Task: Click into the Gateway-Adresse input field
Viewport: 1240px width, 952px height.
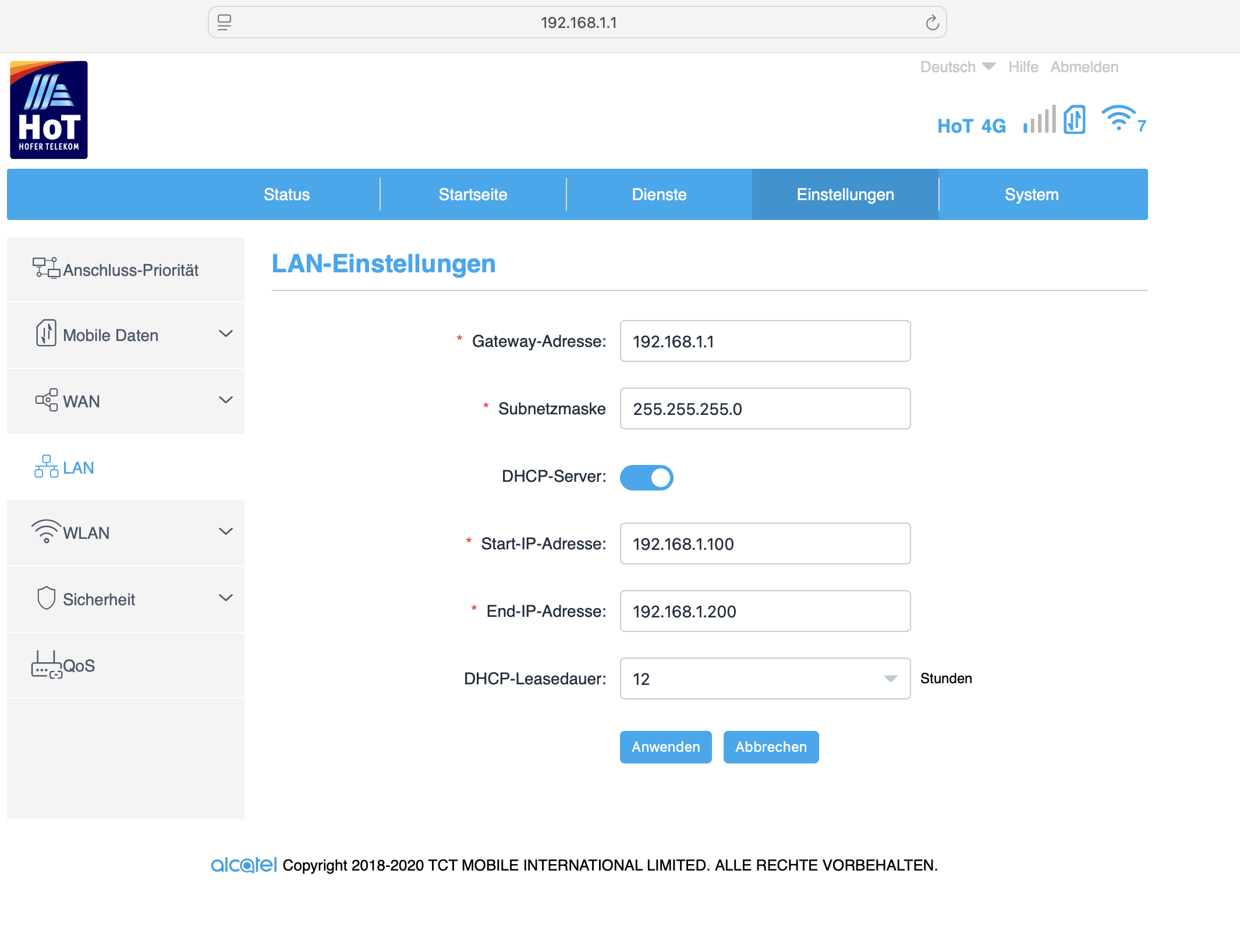Action: tap(765, 342)
